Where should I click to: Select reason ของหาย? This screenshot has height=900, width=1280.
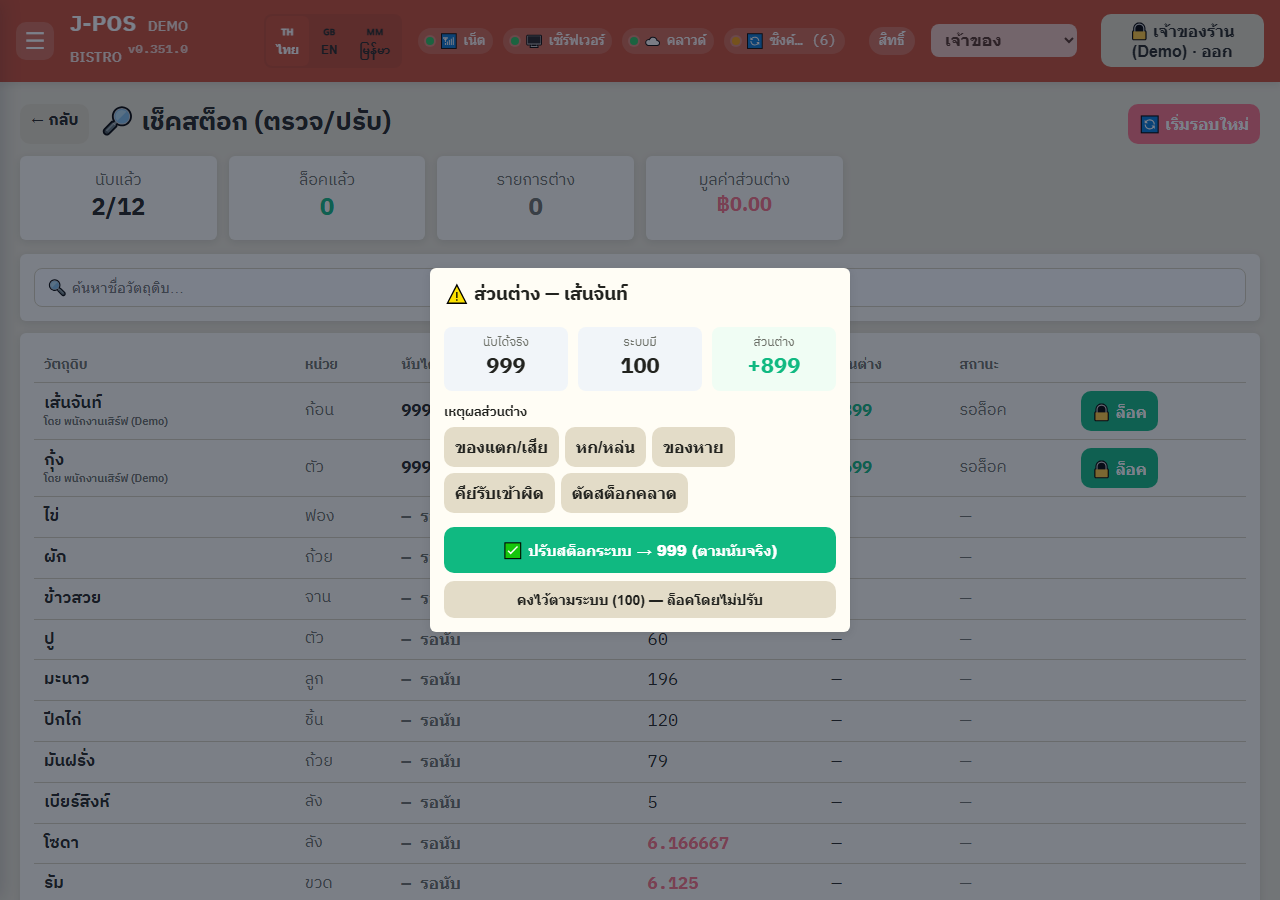point(693,447)
